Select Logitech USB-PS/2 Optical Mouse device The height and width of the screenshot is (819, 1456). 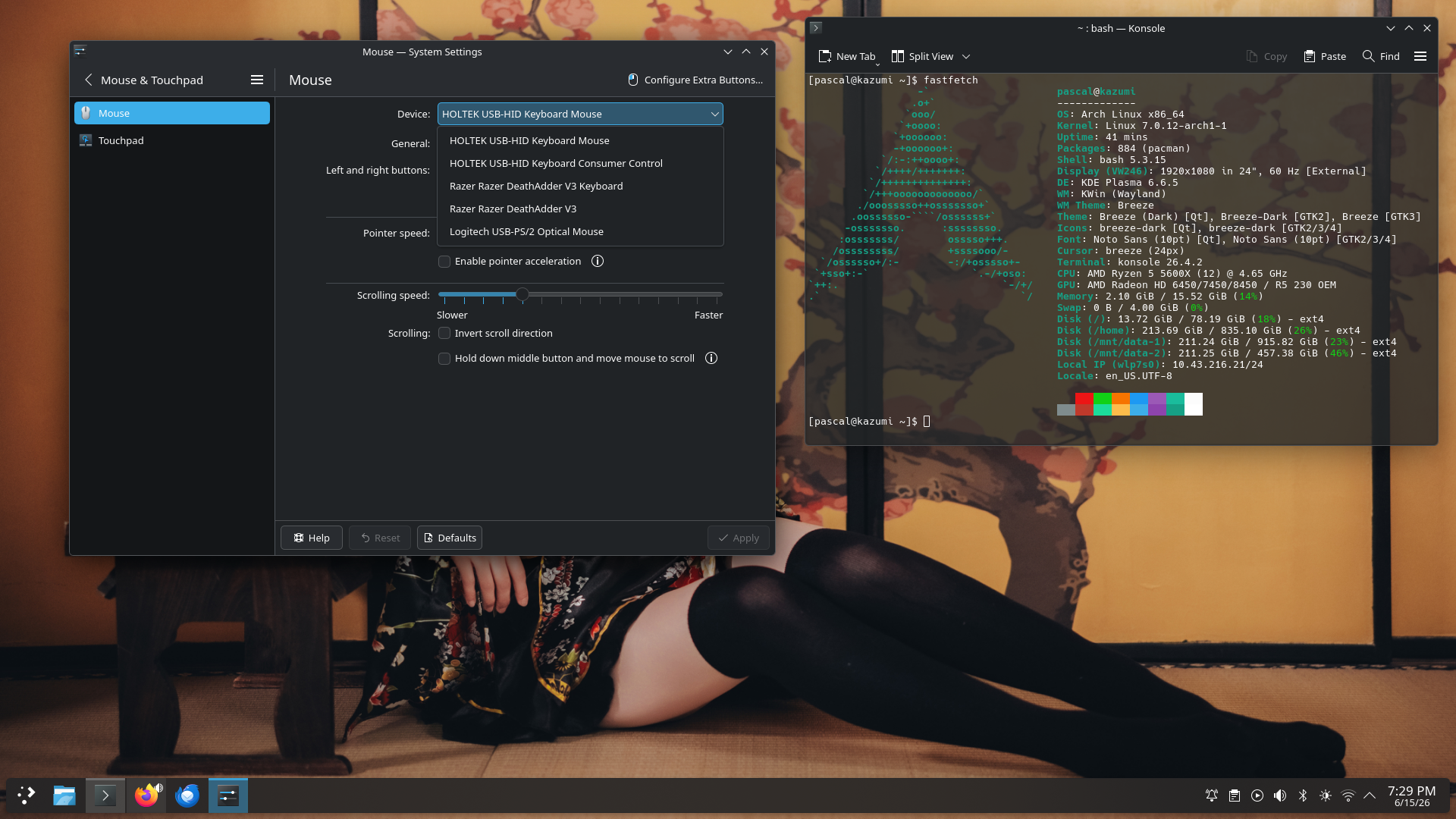580,231
